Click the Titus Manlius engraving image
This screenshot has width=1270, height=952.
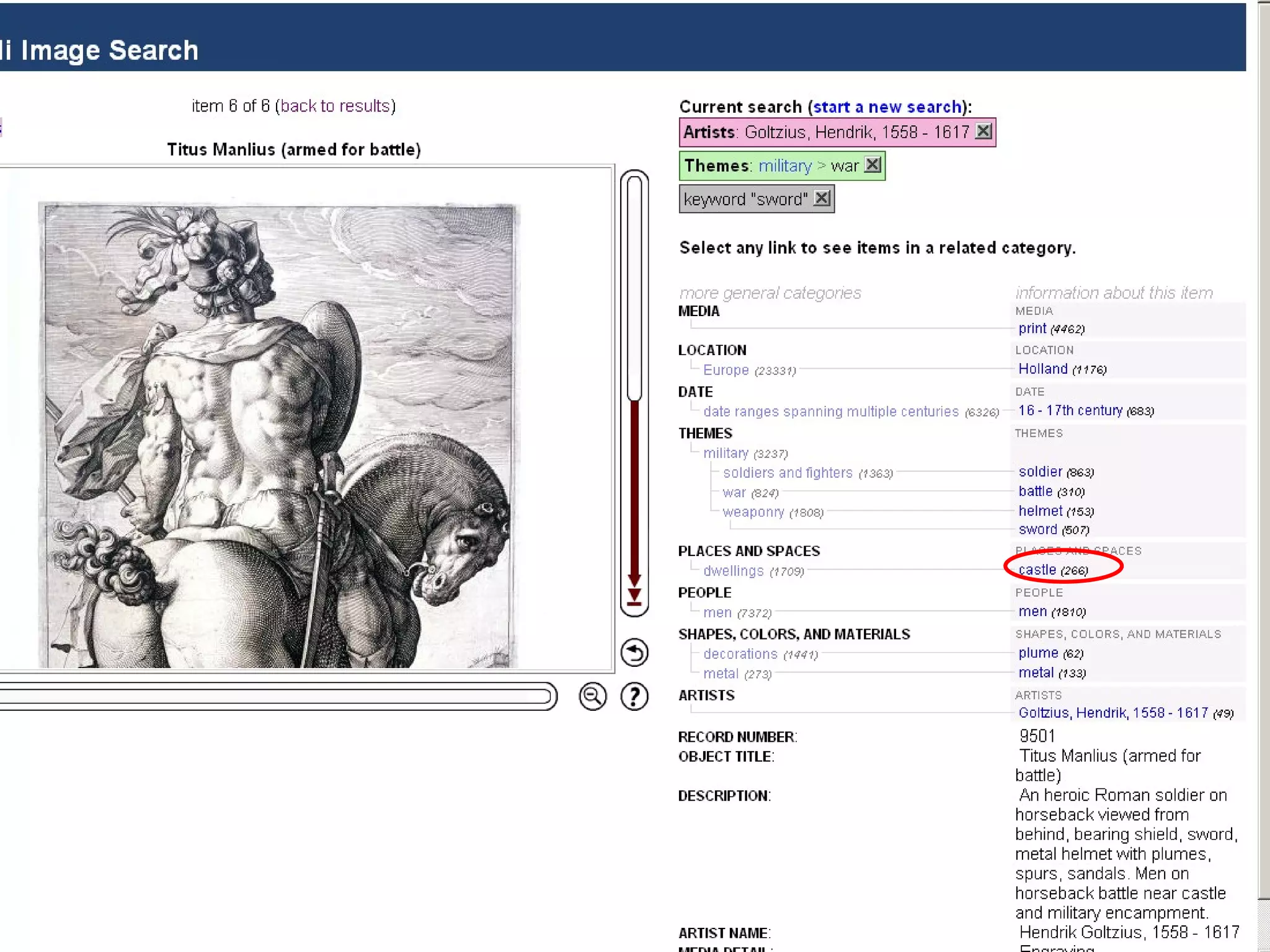point(278,434)
